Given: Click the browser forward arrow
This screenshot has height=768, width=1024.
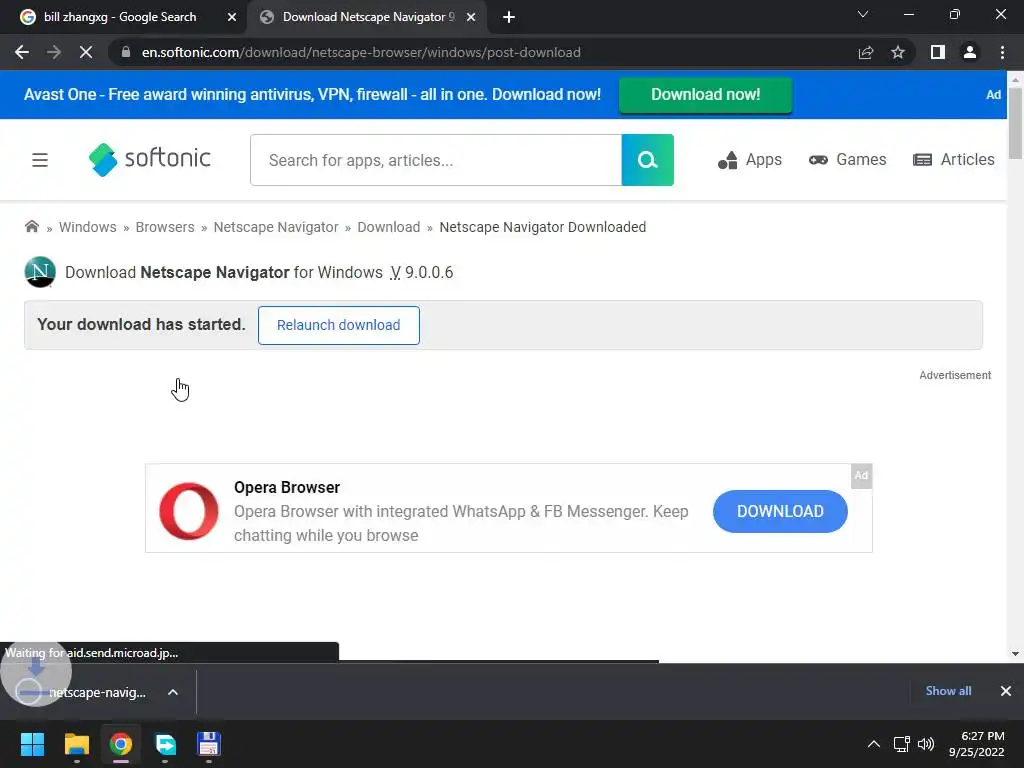Looking at the screenshot, I should coord(54,52).
